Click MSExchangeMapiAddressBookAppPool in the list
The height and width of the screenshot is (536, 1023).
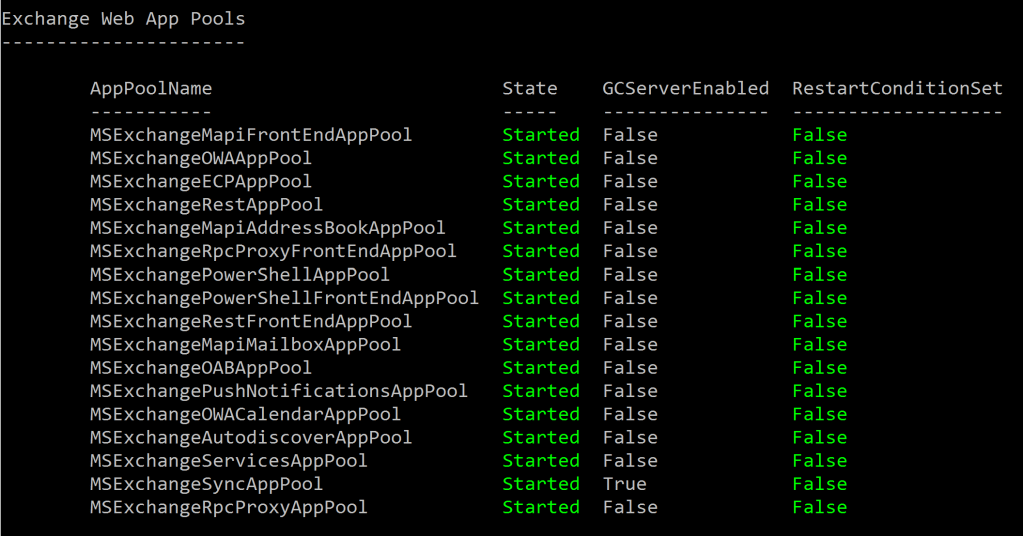[x=268, y=228]
